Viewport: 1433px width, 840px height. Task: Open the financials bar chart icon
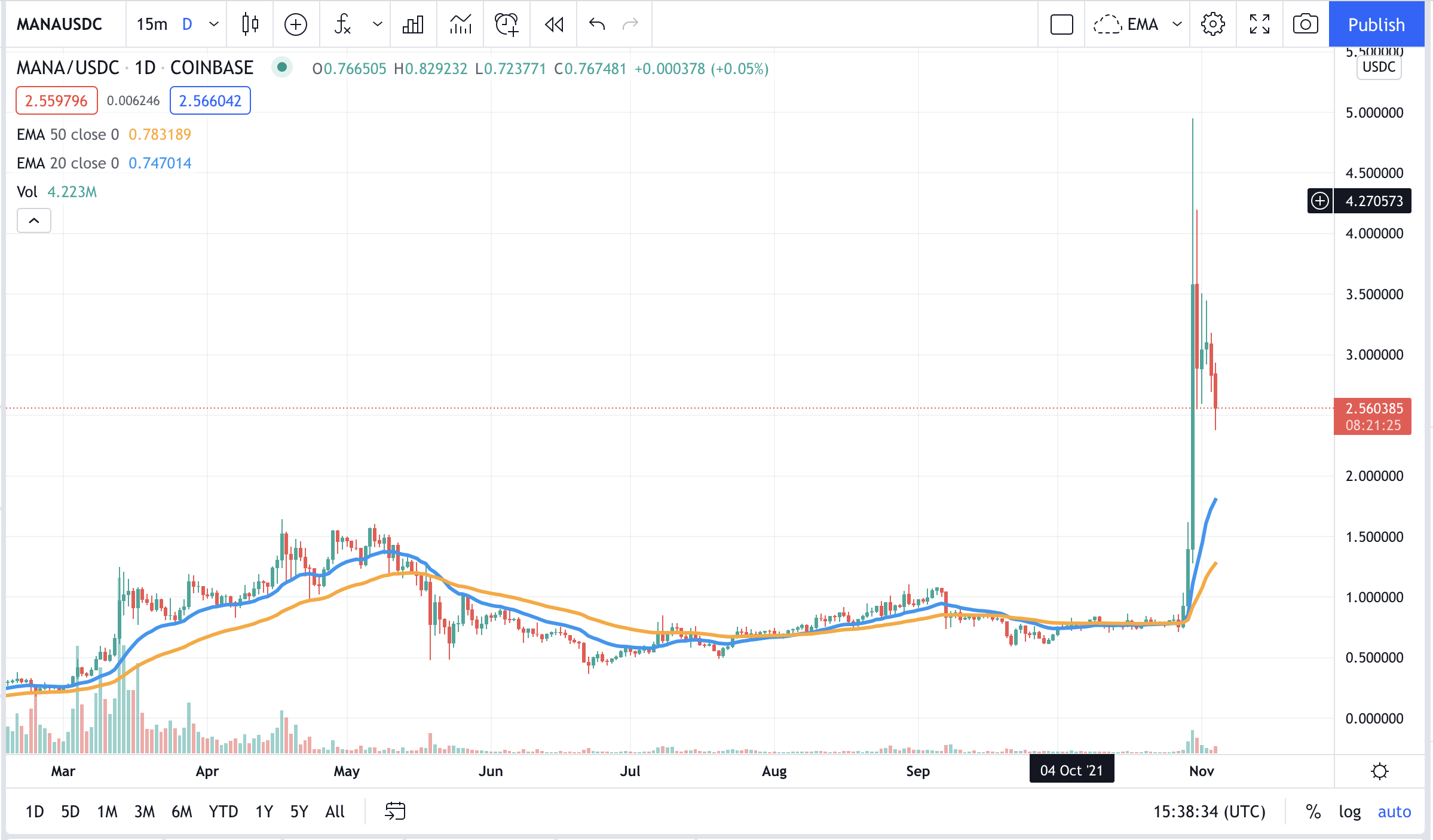(x=413, y=24)
